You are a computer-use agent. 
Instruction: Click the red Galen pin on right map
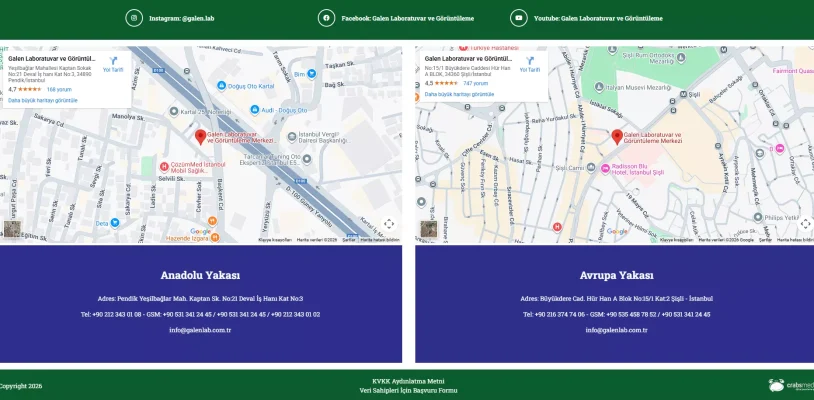coord(616,137)
